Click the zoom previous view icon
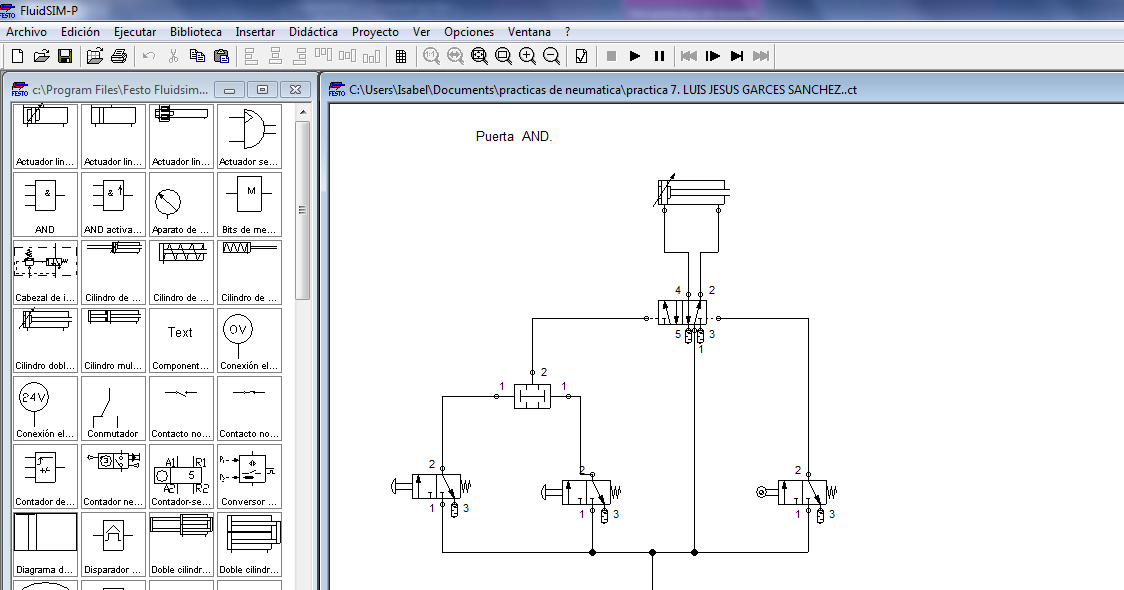The width and height of the screenshot is (1124, 590). pos(455,56)
